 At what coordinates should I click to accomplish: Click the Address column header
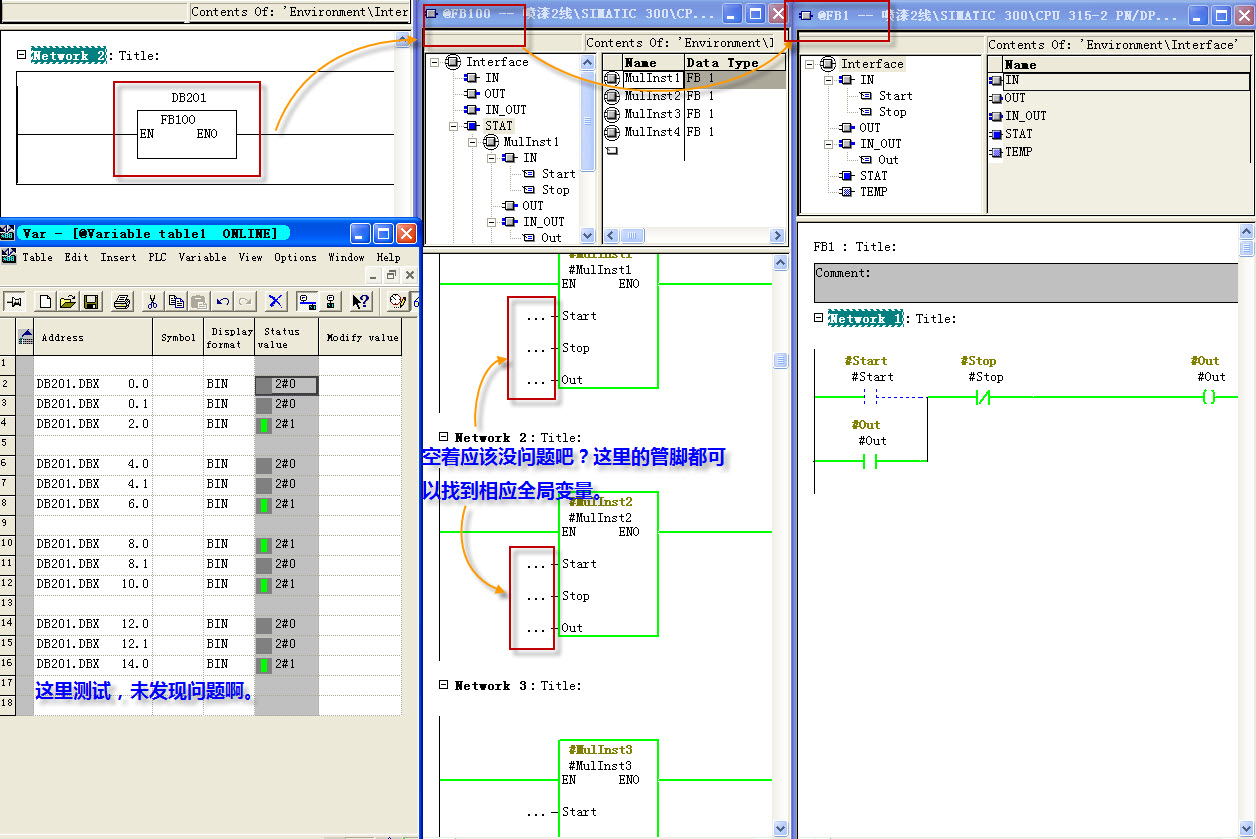(62, 338)
